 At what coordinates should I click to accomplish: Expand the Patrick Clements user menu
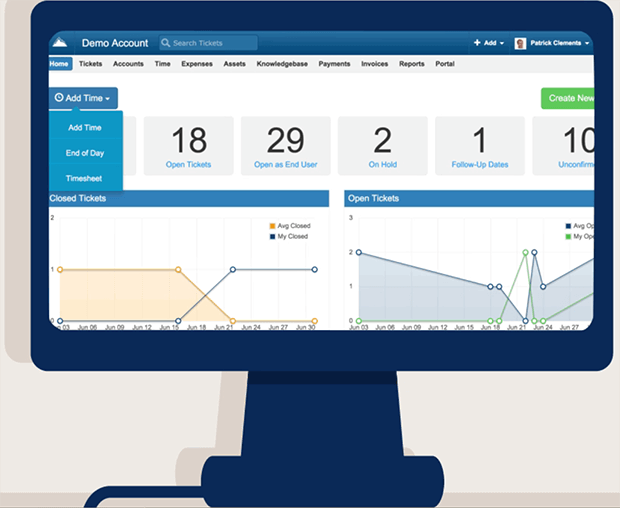click(x=560, y=43)
